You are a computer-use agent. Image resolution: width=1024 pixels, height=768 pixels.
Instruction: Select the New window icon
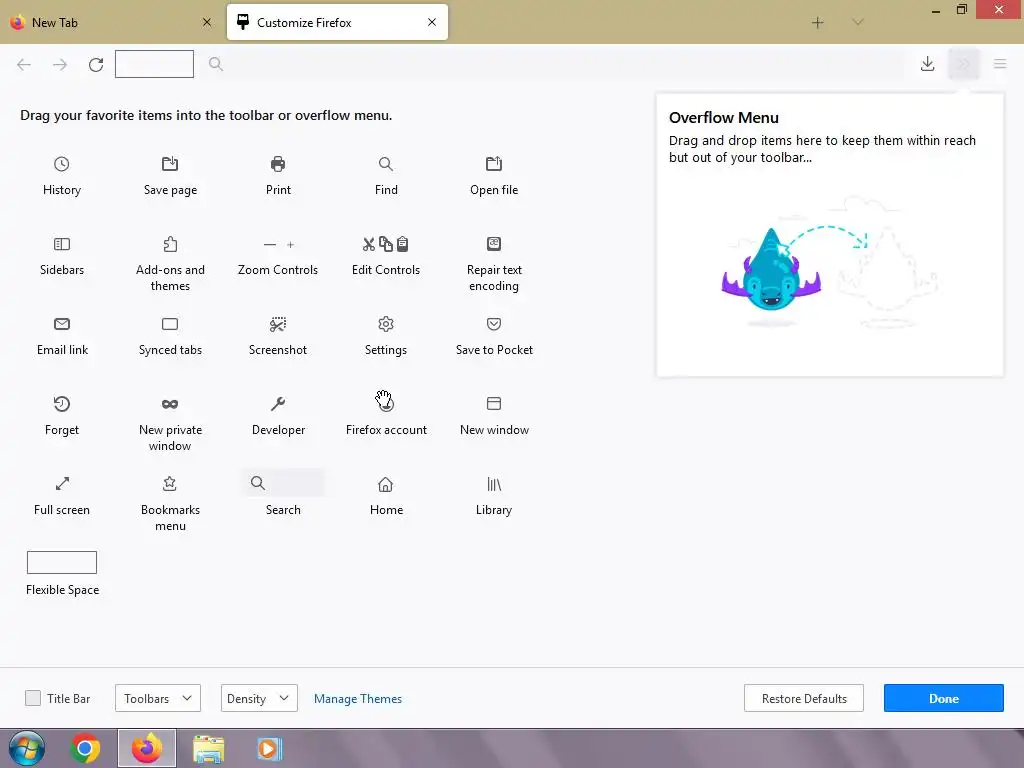[x=494, y=404]
